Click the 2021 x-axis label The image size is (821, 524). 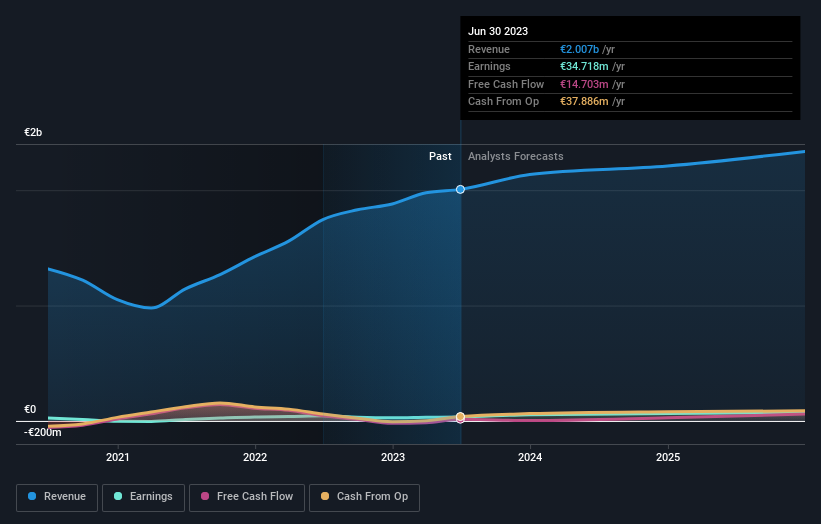point(118,458)
